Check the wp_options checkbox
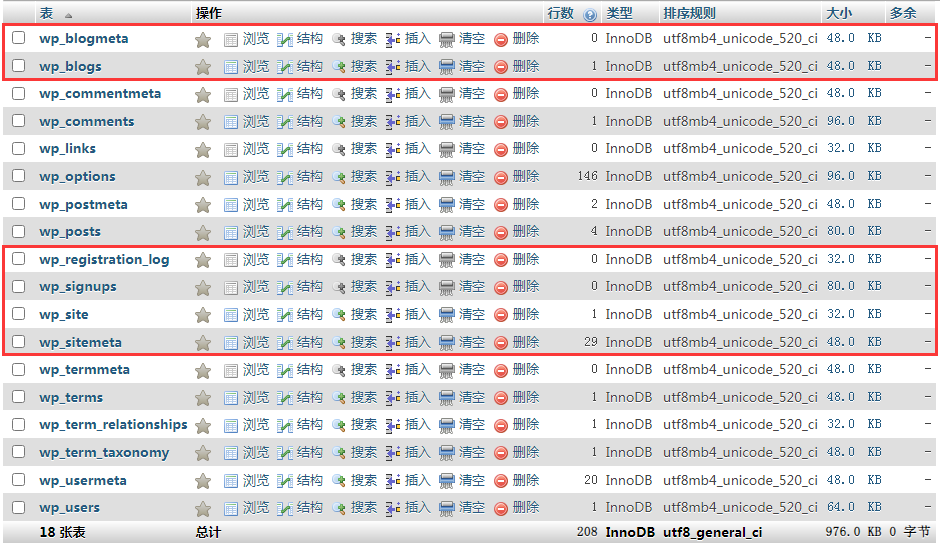 (19, 176)
